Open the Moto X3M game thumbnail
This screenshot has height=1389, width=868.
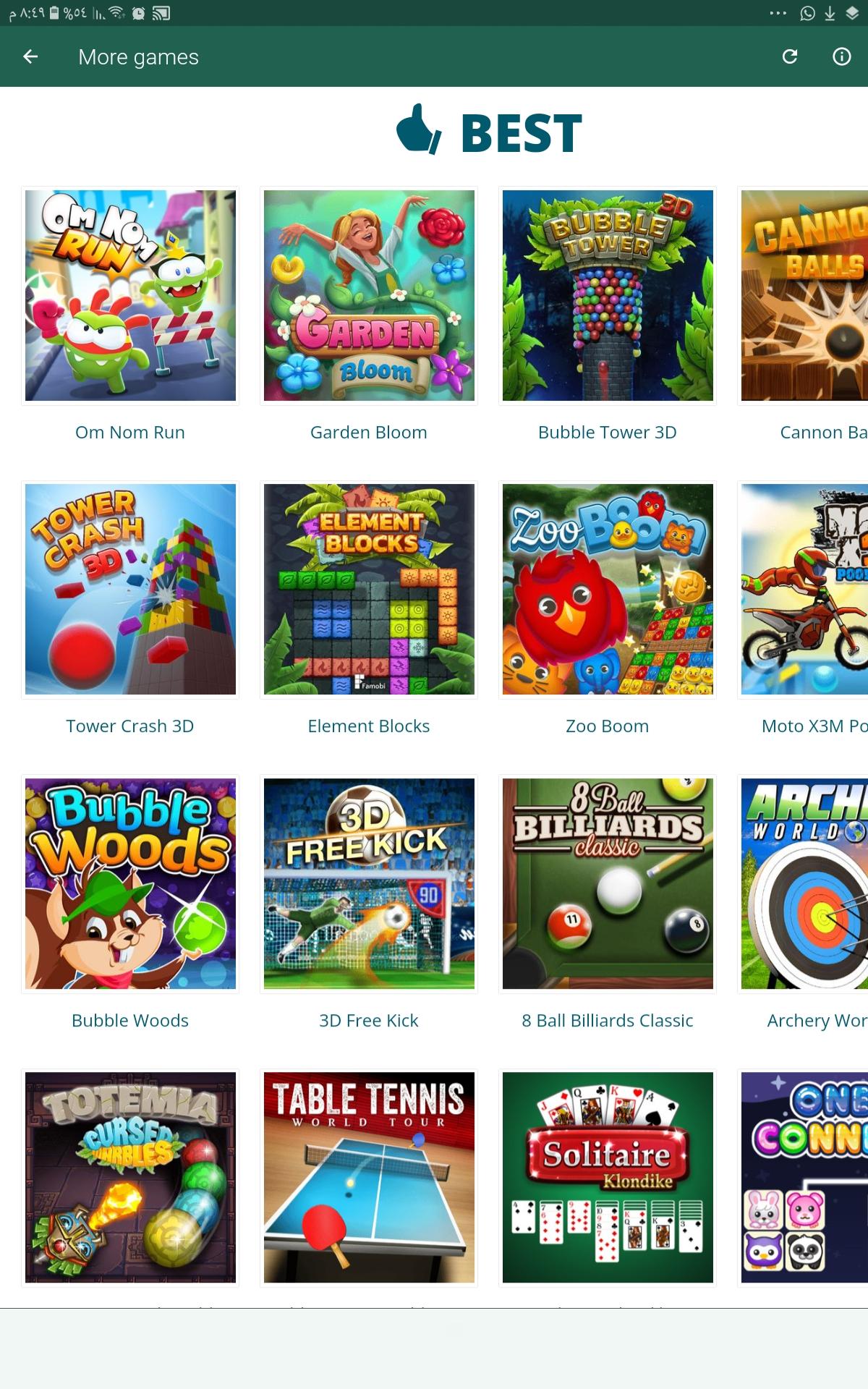[803, 590]
